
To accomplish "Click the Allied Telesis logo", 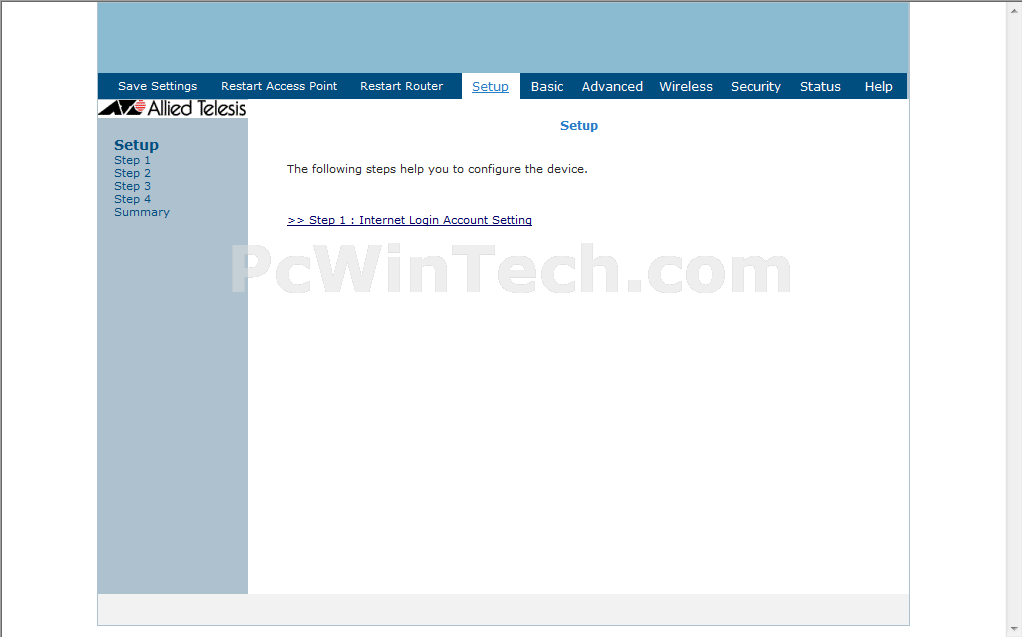I will pyautogui.click(x=173, y=108).
